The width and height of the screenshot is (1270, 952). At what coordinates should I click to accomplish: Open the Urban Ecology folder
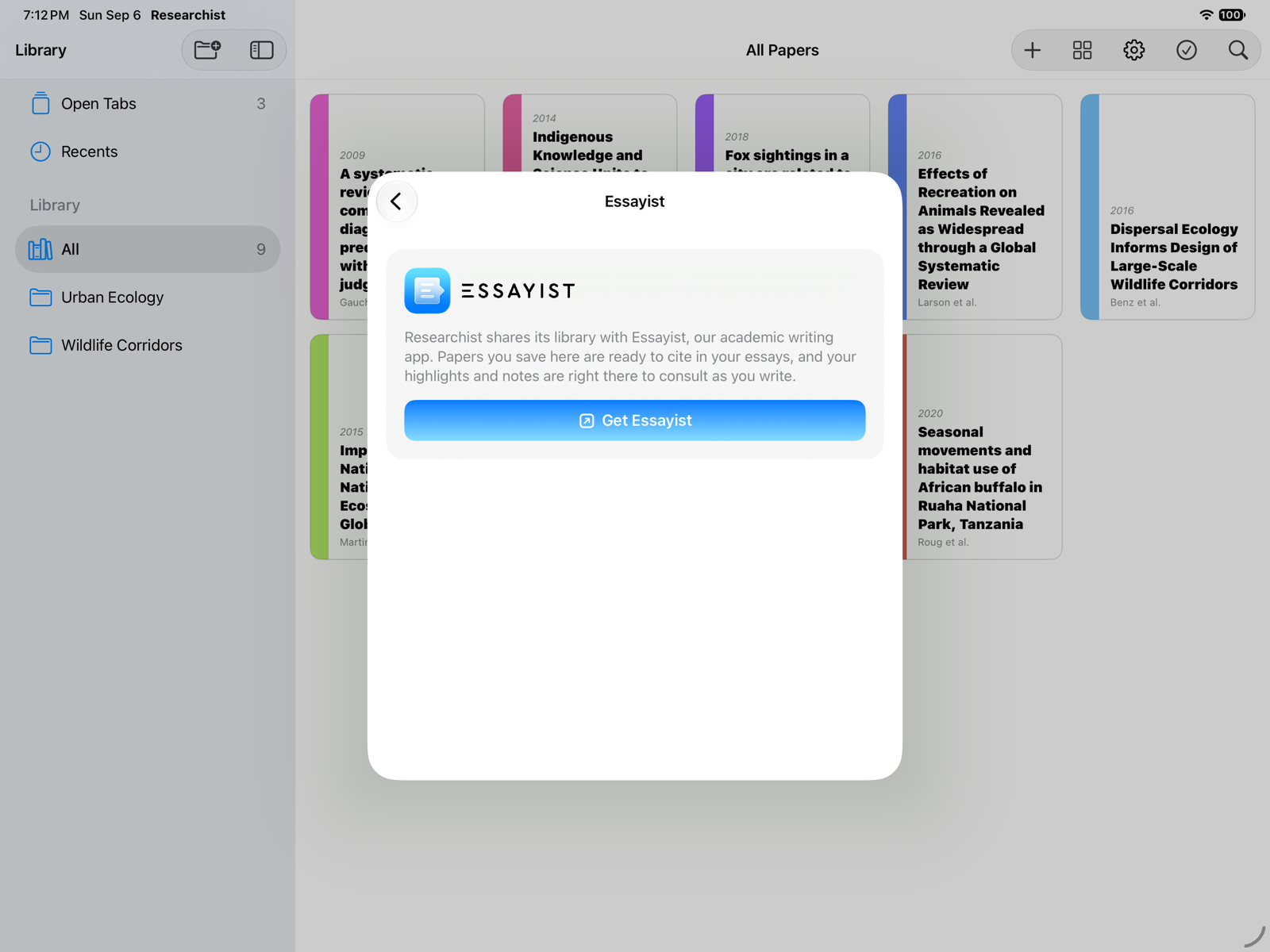click(x=148, y=297)
